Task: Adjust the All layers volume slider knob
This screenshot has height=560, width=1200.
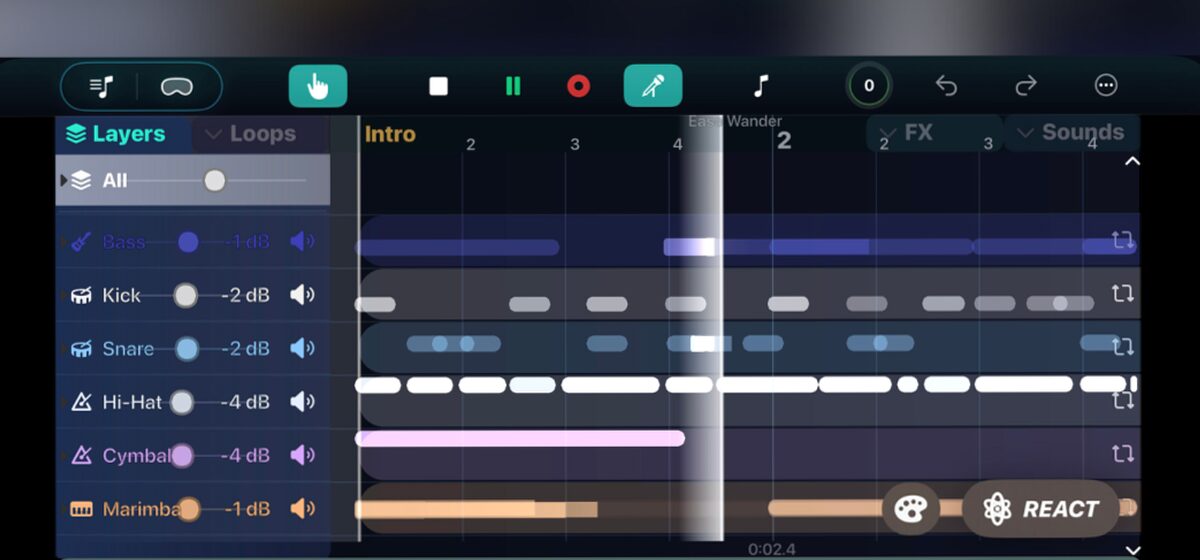Action: pos(214,181)
